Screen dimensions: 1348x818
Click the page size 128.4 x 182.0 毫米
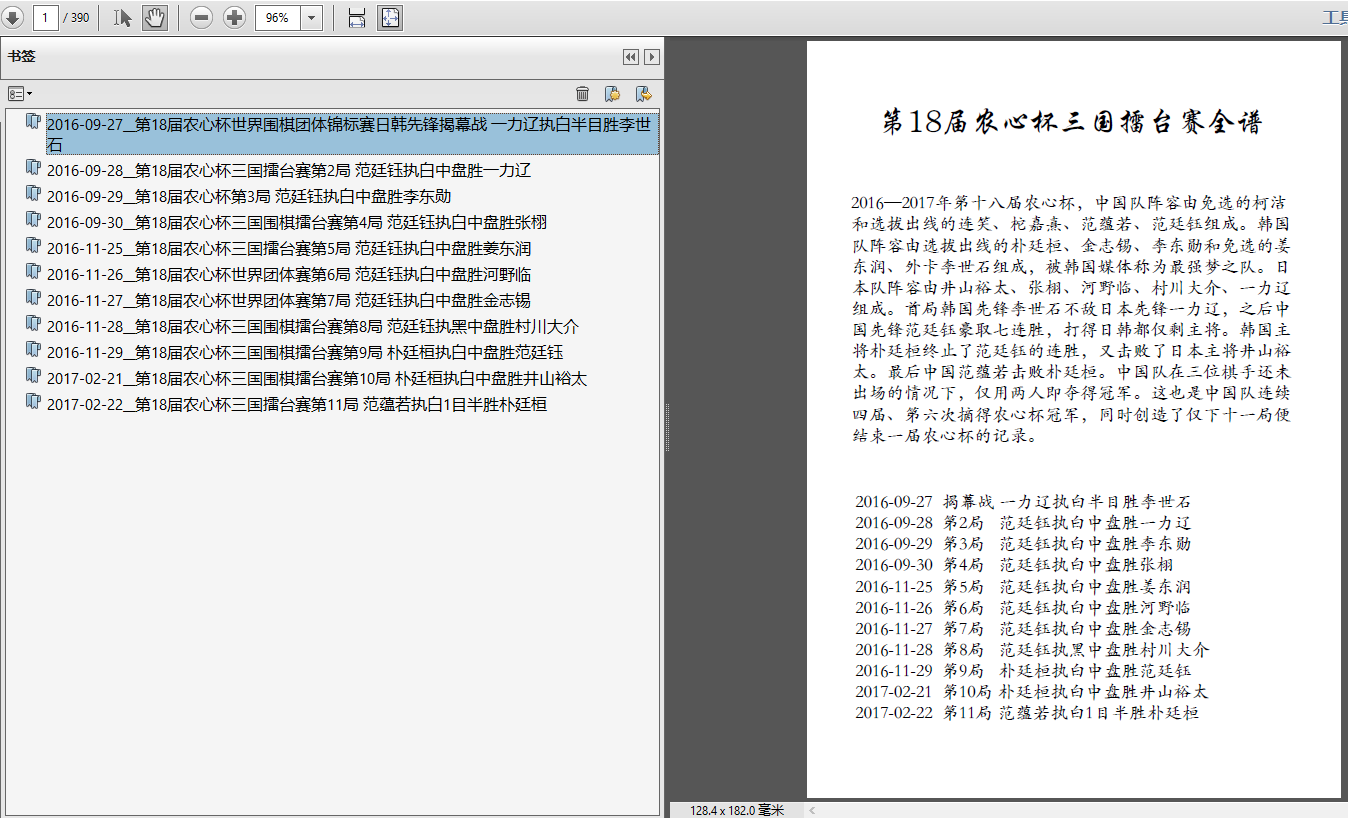coord(737,810)
